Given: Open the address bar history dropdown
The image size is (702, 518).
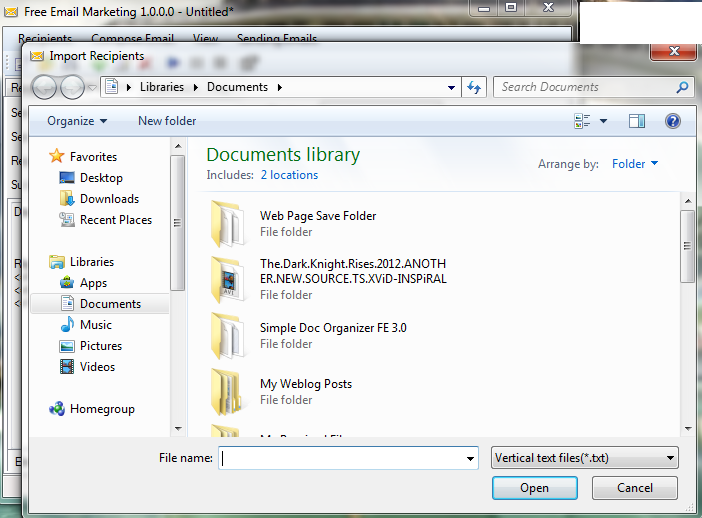Looking at the screenshot, I should click(452, 87).
